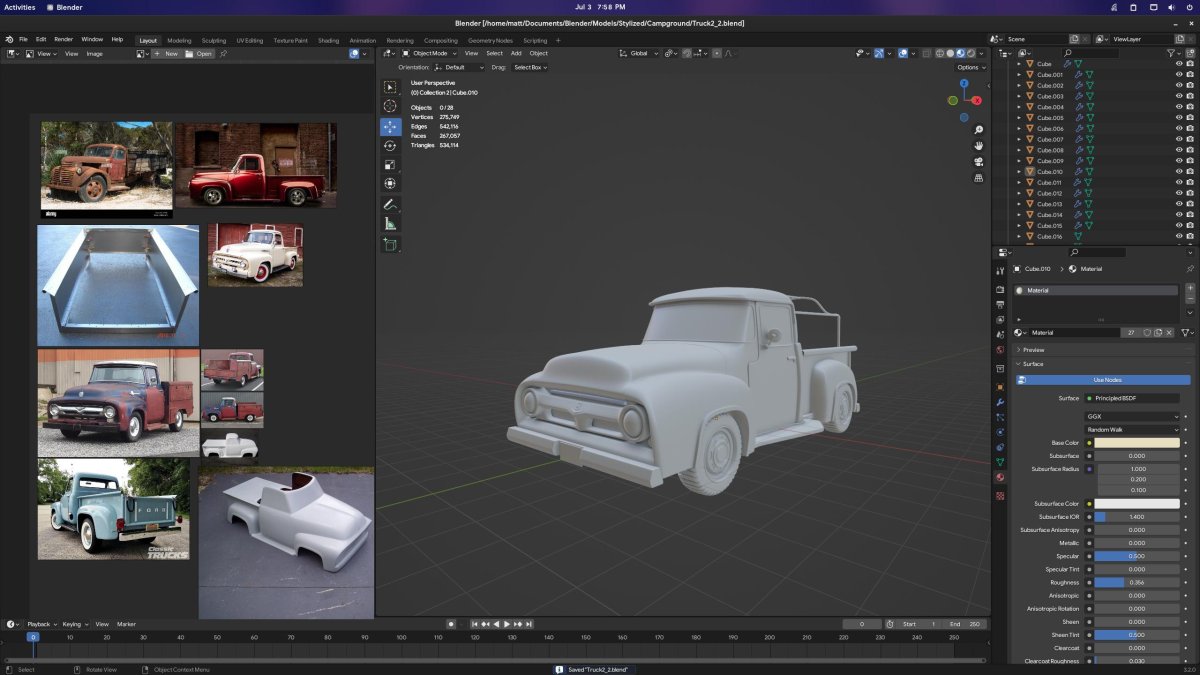Image resolution: width=1200 pixels, height=675 pixels.
Task: Select the Add Cube tool
Action: click(x=390, y=245)
